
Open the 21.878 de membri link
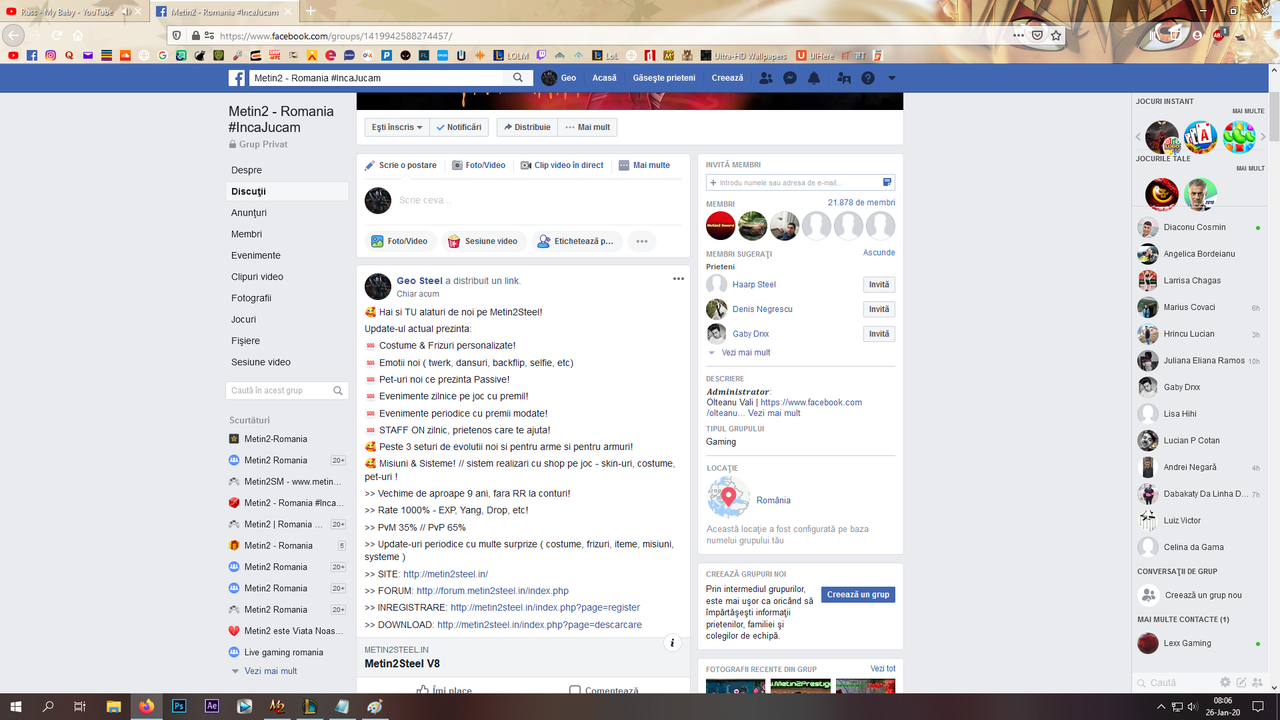click(861, 202)
